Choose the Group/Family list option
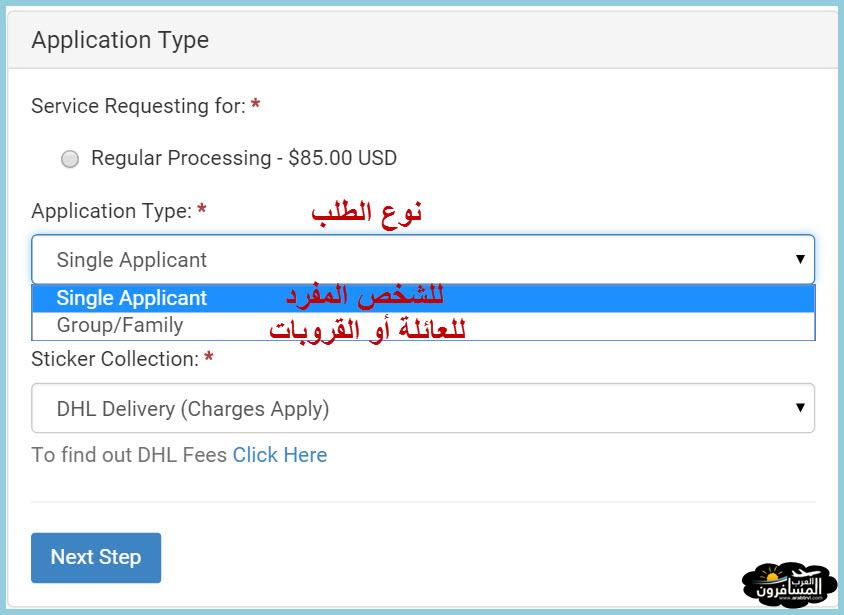The width and height of the screenshot is (844, 615). [423, 326]
